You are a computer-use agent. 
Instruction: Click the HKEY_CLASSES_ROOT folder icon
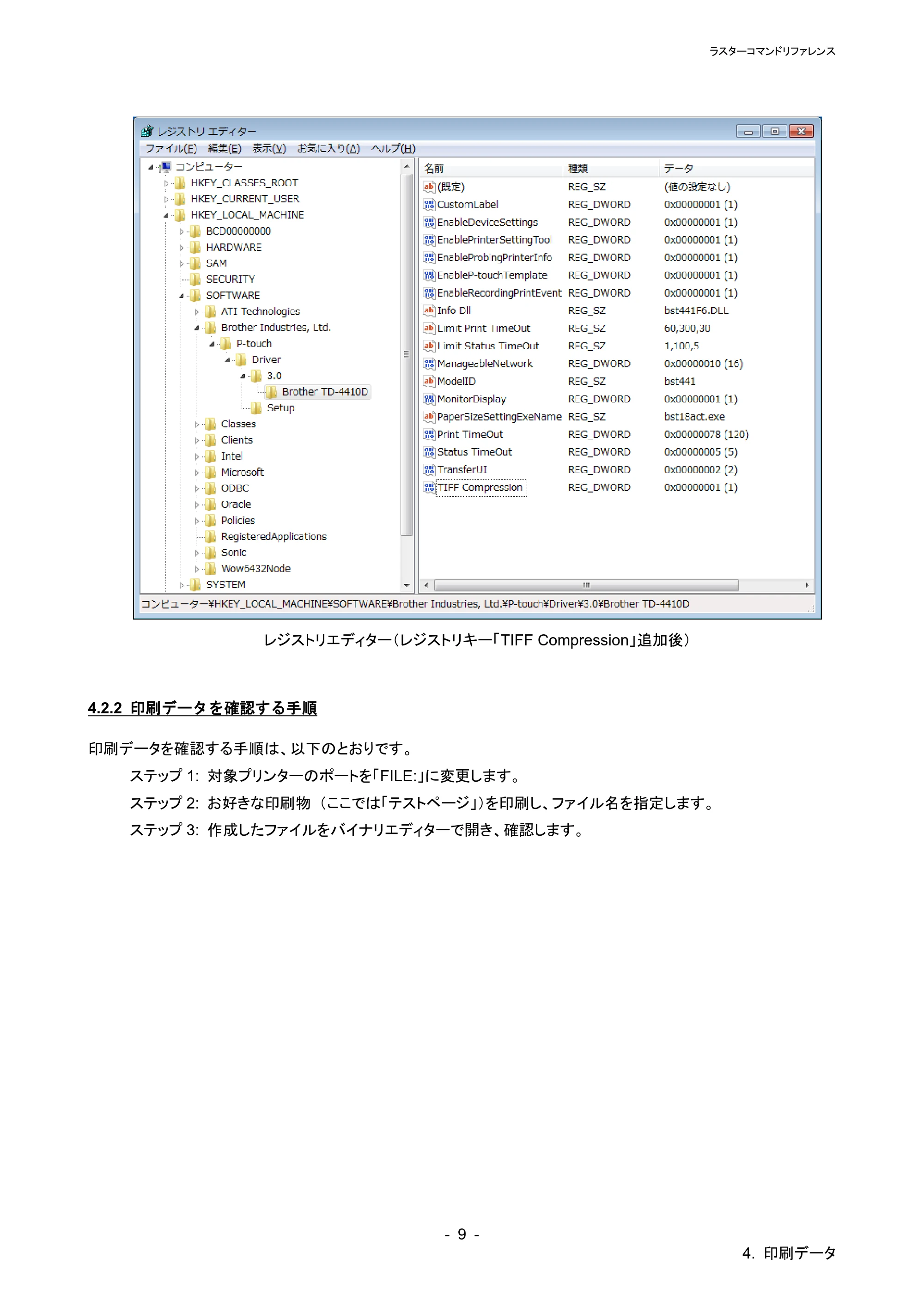click(x=180, y=183)
